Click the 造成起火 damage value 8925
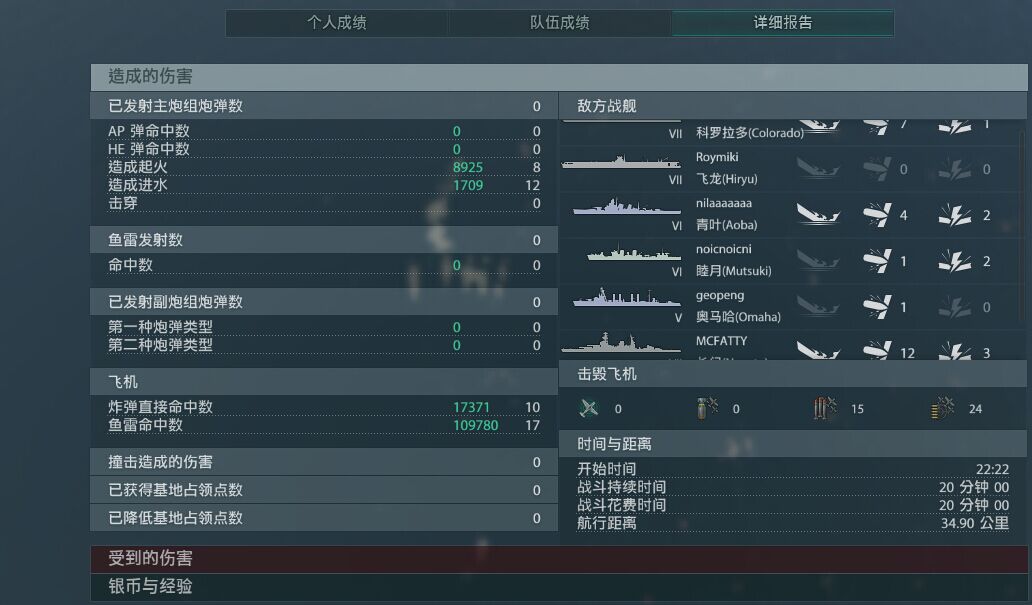Viewport: 1032px width, 605px height. point(468,167)
